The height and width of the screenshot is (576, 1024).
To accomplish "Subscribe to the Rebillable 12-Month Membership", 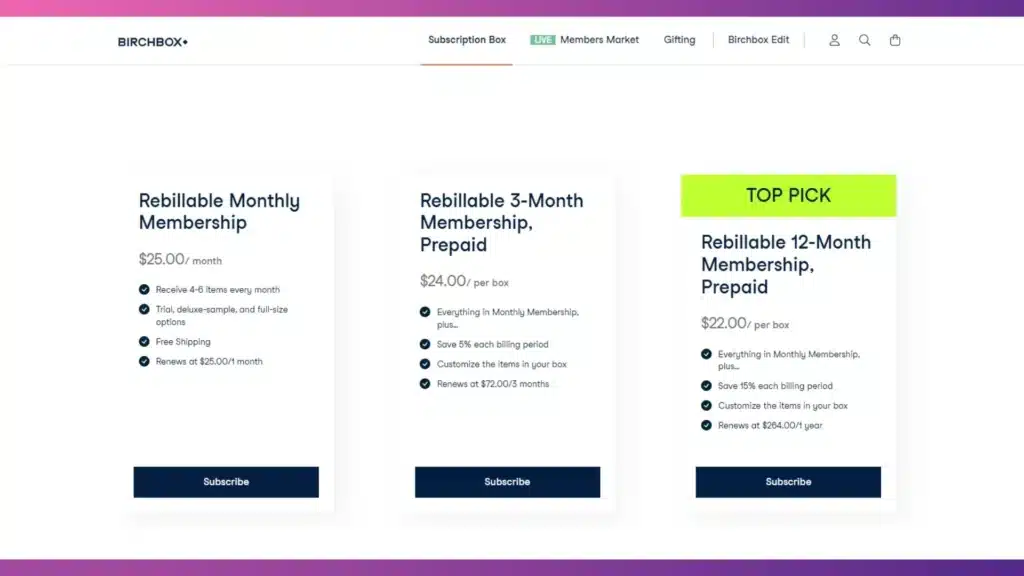I will point(788,481).
